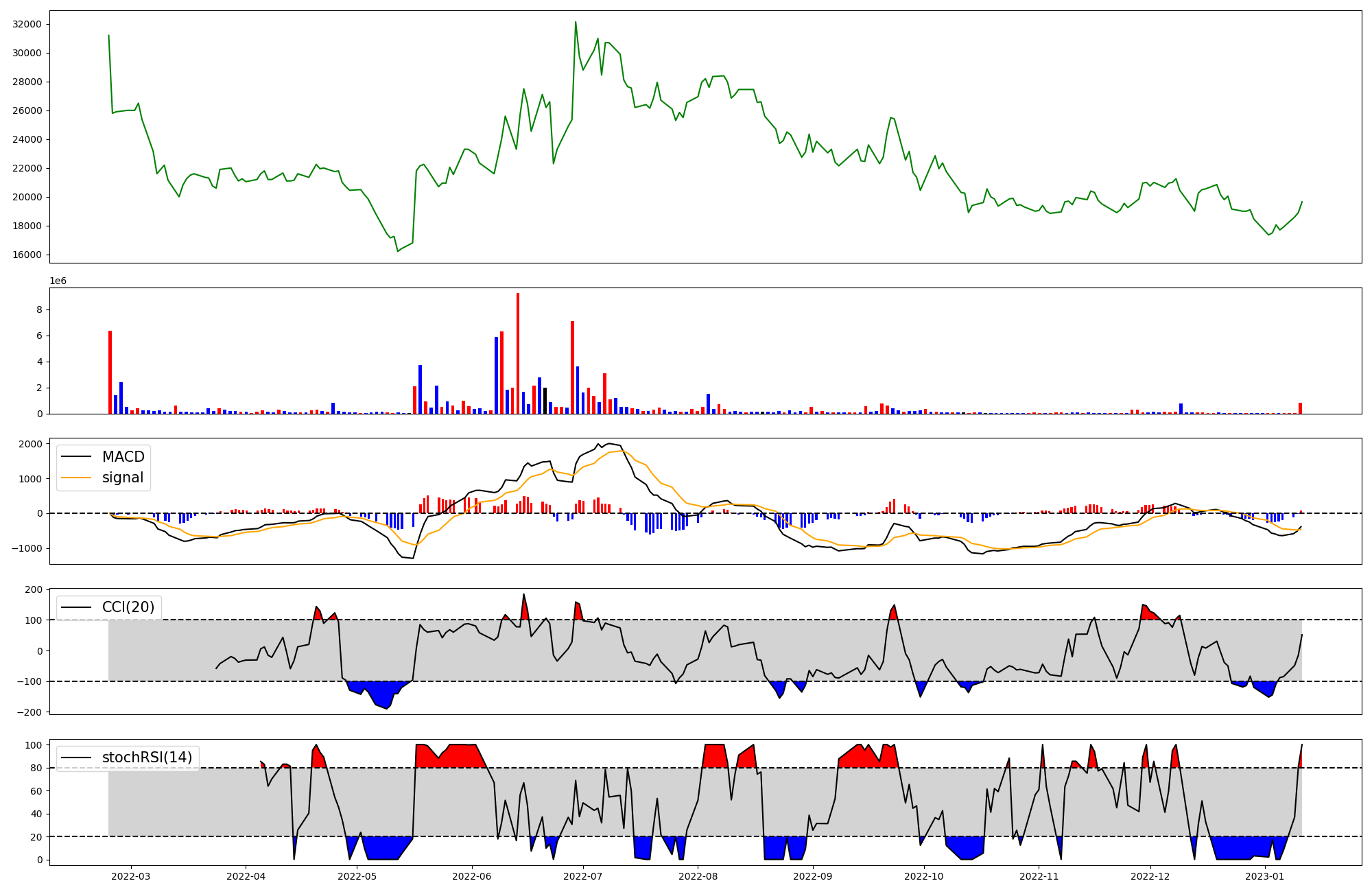Click the orange signal line legend swatch
Screen dimensions: 1372x892
point(76,478)
